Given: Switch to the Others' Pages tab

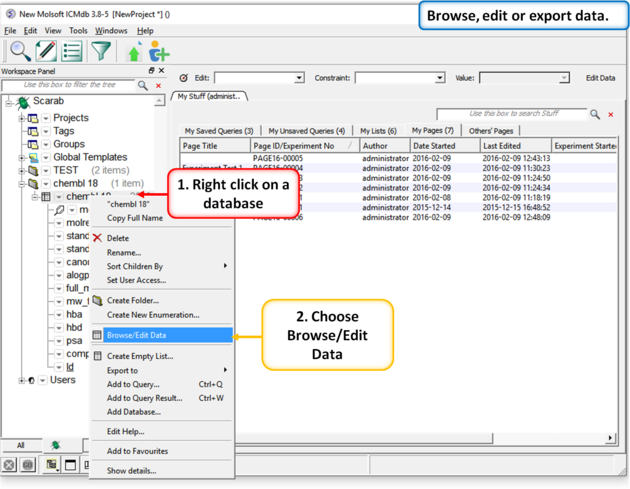Looking at the screenshot, I should click(491, 131).
